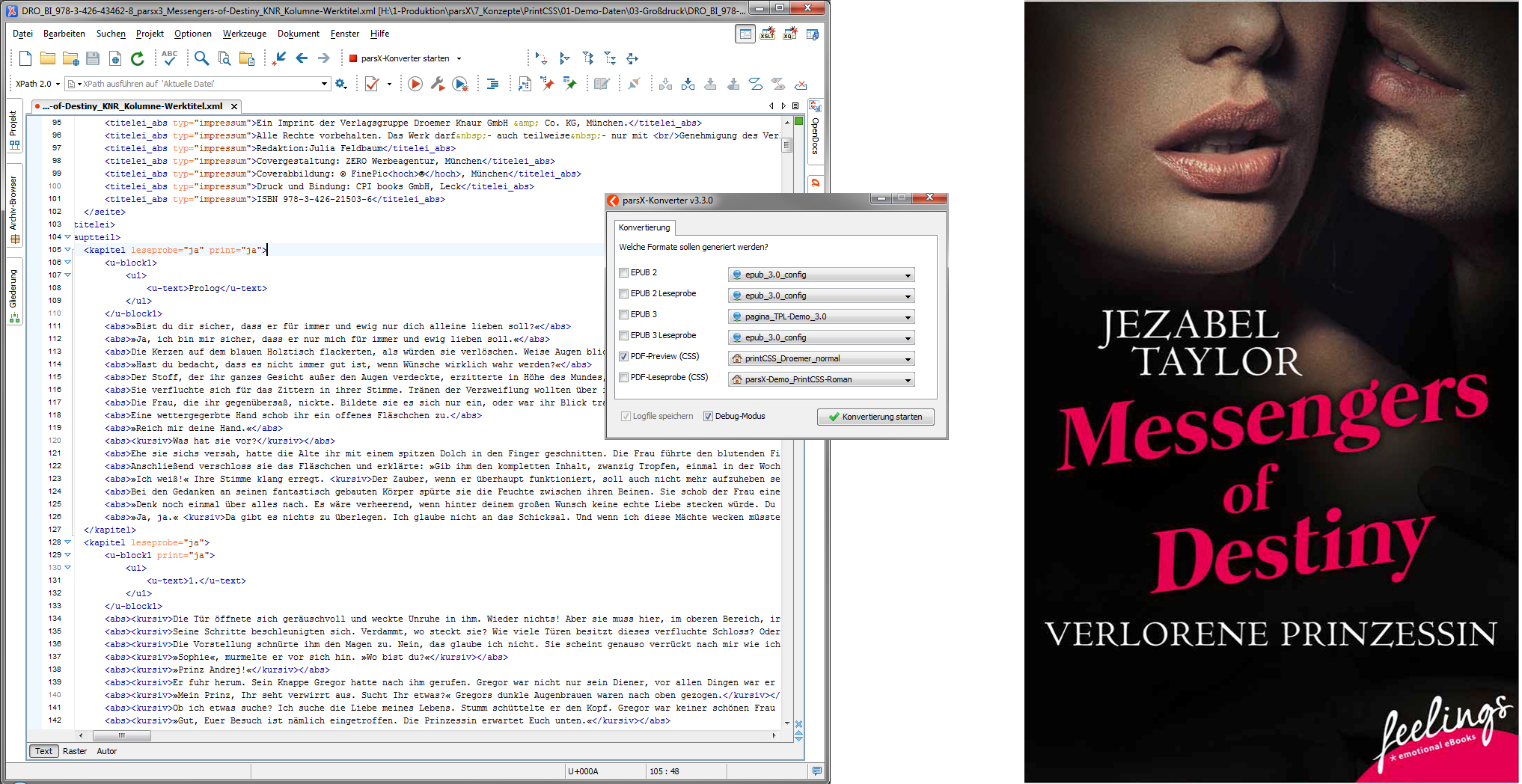Collapse the u-block1 element at line 106
The width and height of the screenshot is (1522, 784).
(68, 263)
